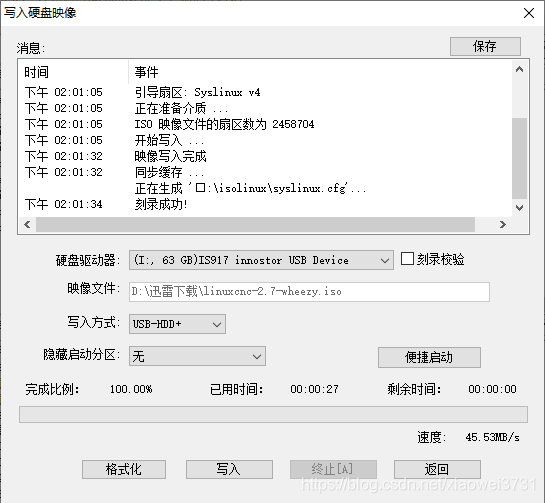Screen dimensions: 545x503
Task: Click the 写入 button
Action: pyautogui.click(x=229, y=469)
